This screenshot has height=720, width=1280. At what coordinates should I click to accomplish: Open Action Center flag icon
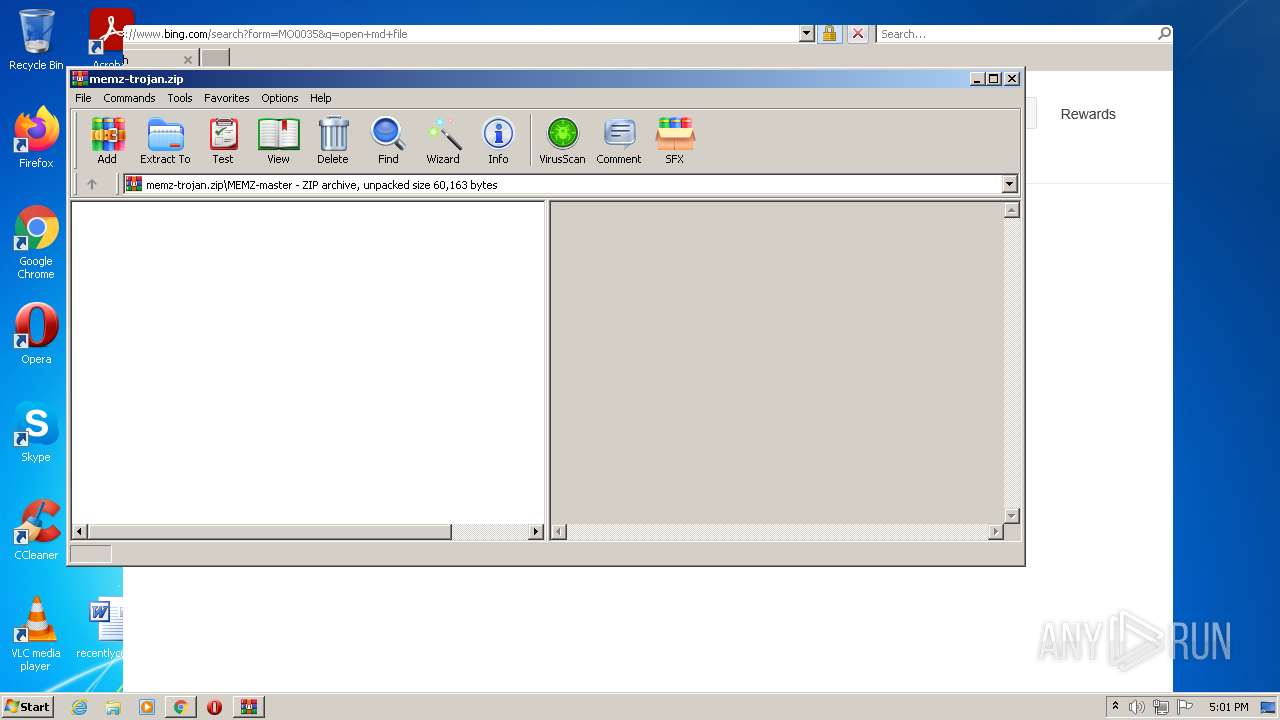[1185, 707]
